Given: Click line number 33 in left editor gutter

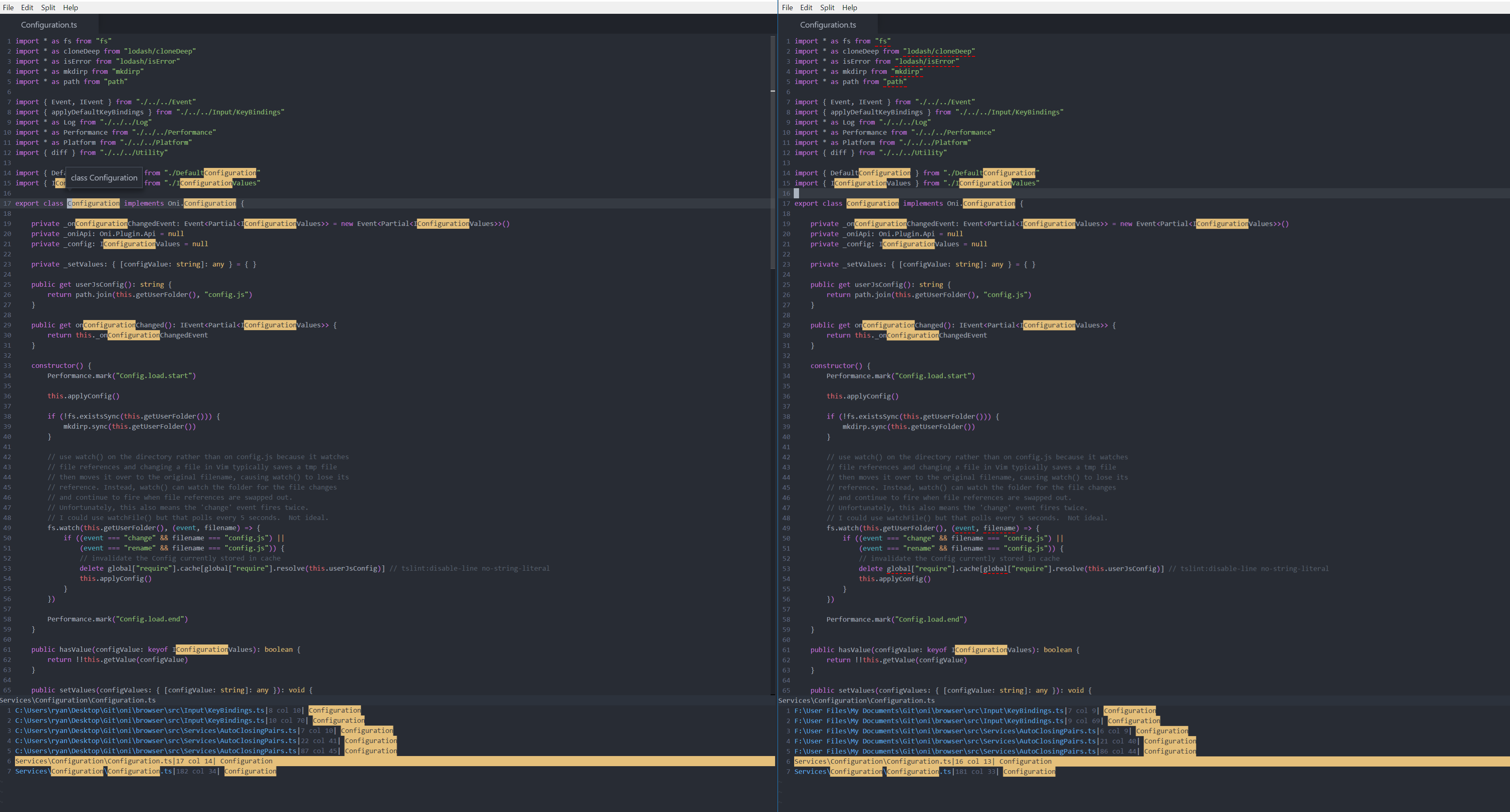Looking at the screenshot, I should 7,365.
